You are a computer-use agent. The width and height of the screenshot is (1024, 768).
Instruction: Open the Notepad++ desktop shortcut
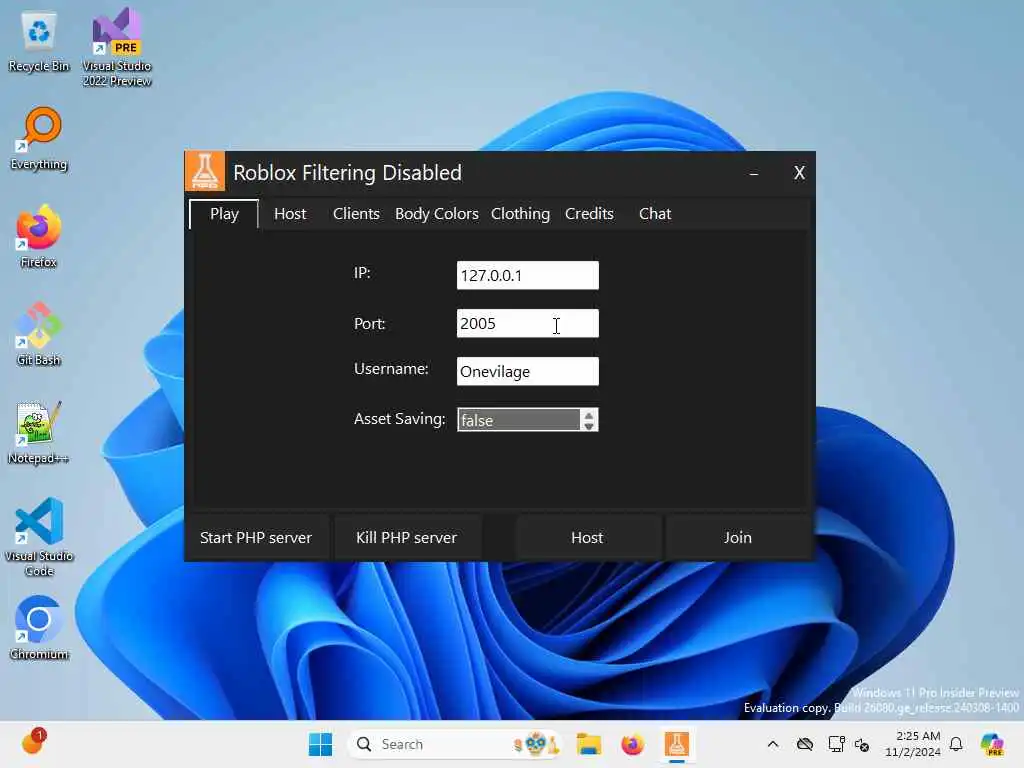tap(39, 432)
